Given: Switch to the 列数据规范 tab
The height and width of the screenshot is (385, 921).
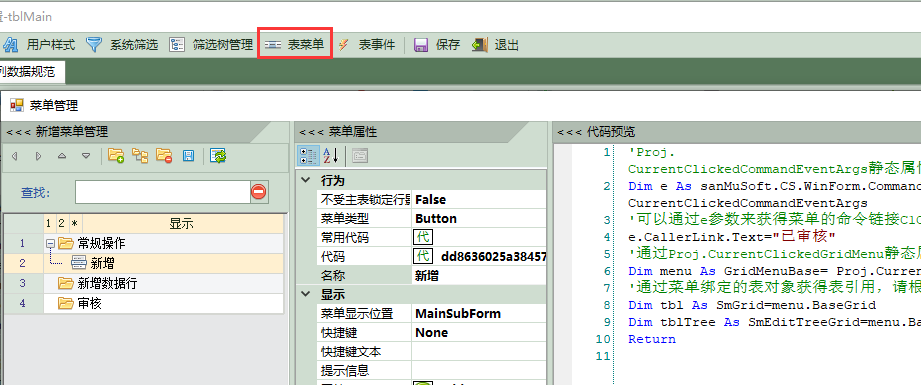Looking at the screenshot, I should click(x=31, y=72).
